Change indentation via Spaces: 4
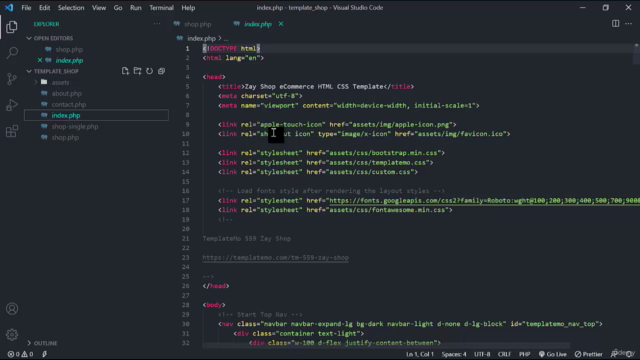Image resolution: width=640 pixels, height=360 pixels. coord(454,354)
